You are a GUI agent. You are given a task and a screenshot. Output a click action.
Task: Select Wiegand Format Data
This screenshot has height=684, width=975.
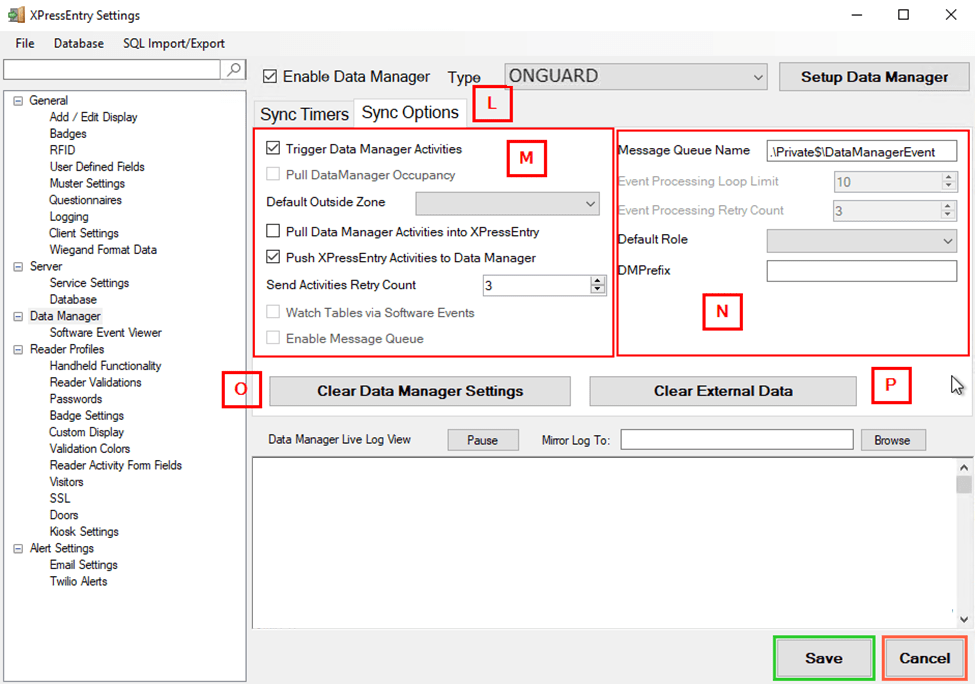103,249
